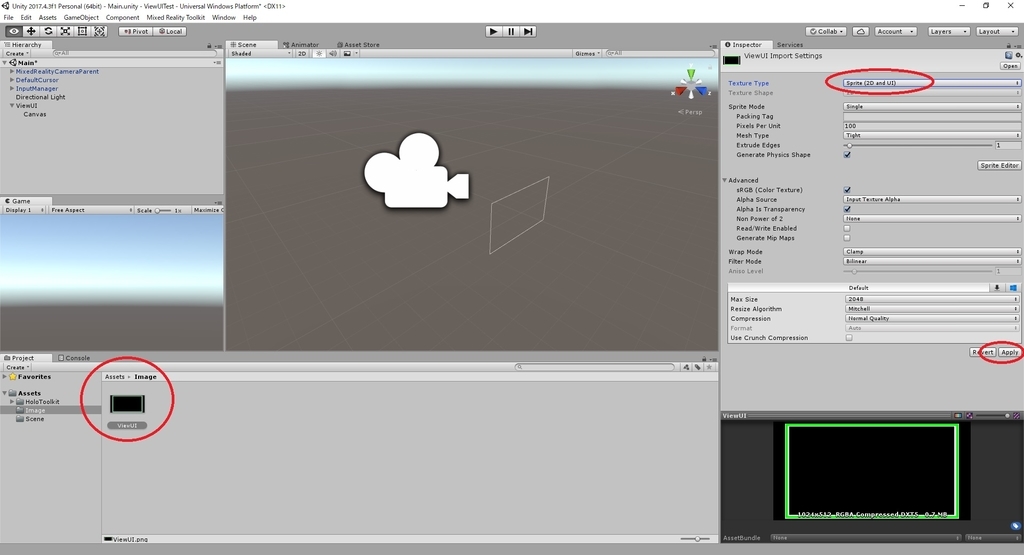Click the Pause button
1024x555 pixels.
pos(511,31)
